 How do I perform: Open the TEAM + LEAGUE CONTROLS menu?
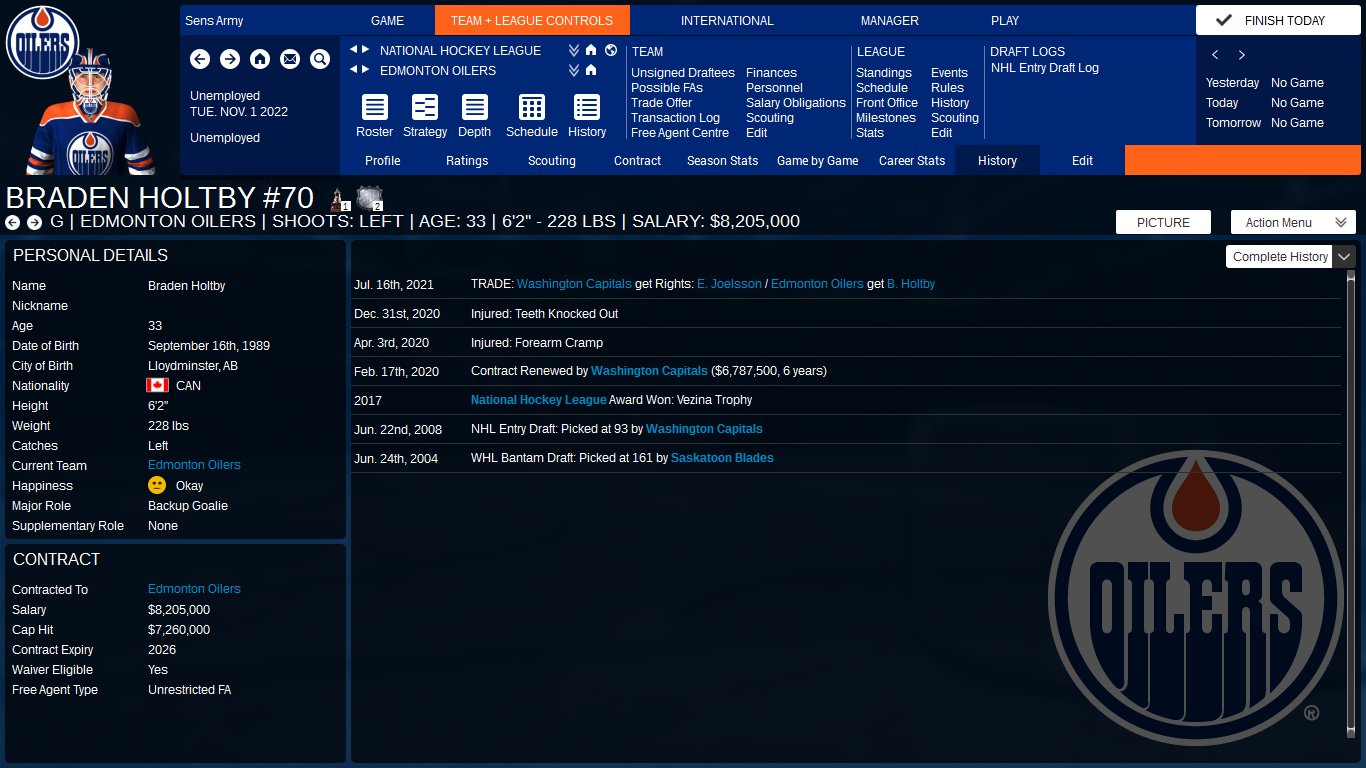[532, 20]
